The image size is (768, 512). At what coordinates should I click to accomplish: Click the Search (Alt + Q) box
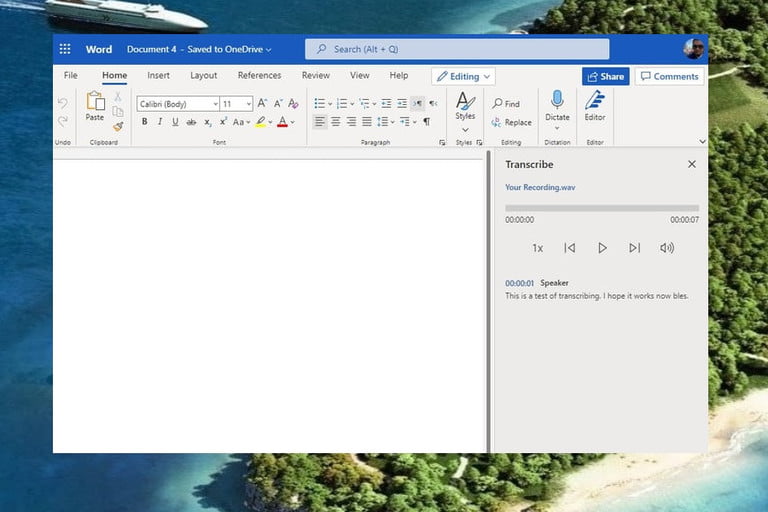(457, 49)
